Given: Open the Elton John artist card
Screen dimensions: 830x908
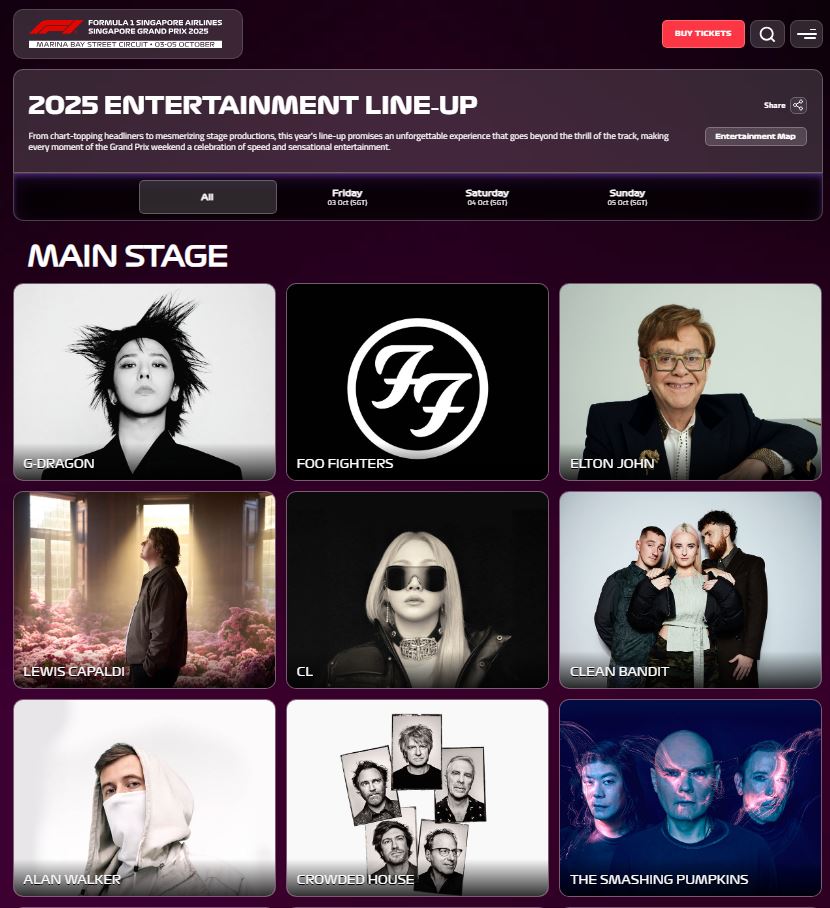Looking at the screenshot, I should pyautogui.click(x=690, y=382).
